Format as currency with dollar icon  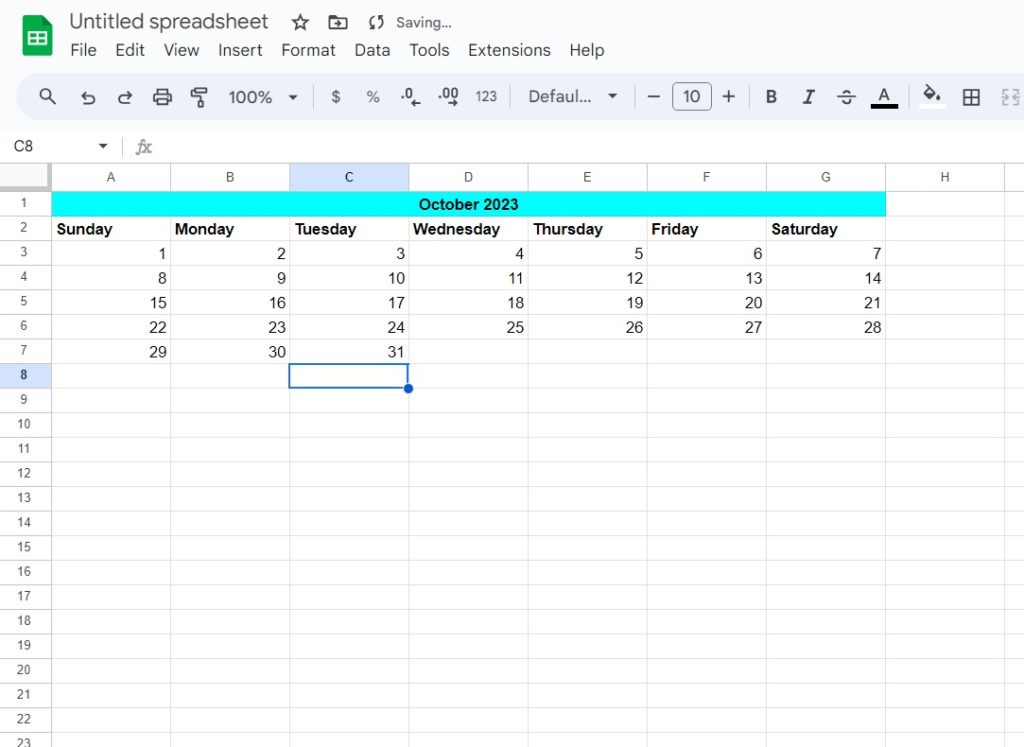point(336,97)
